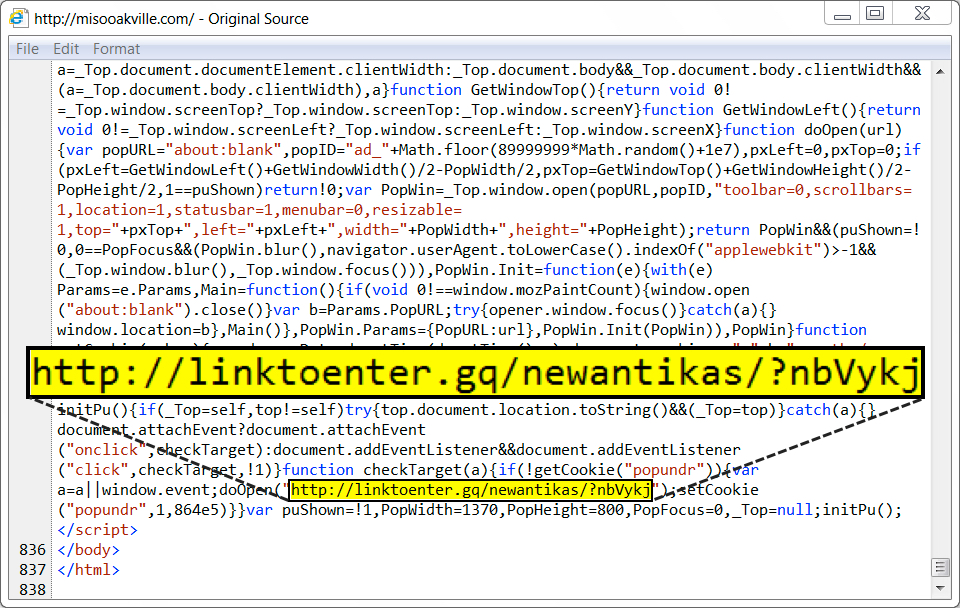This screenshot has width=960, height=608.
Task: Click 'checkTarget(a)' function definition
Action: (x=427, y=470)
